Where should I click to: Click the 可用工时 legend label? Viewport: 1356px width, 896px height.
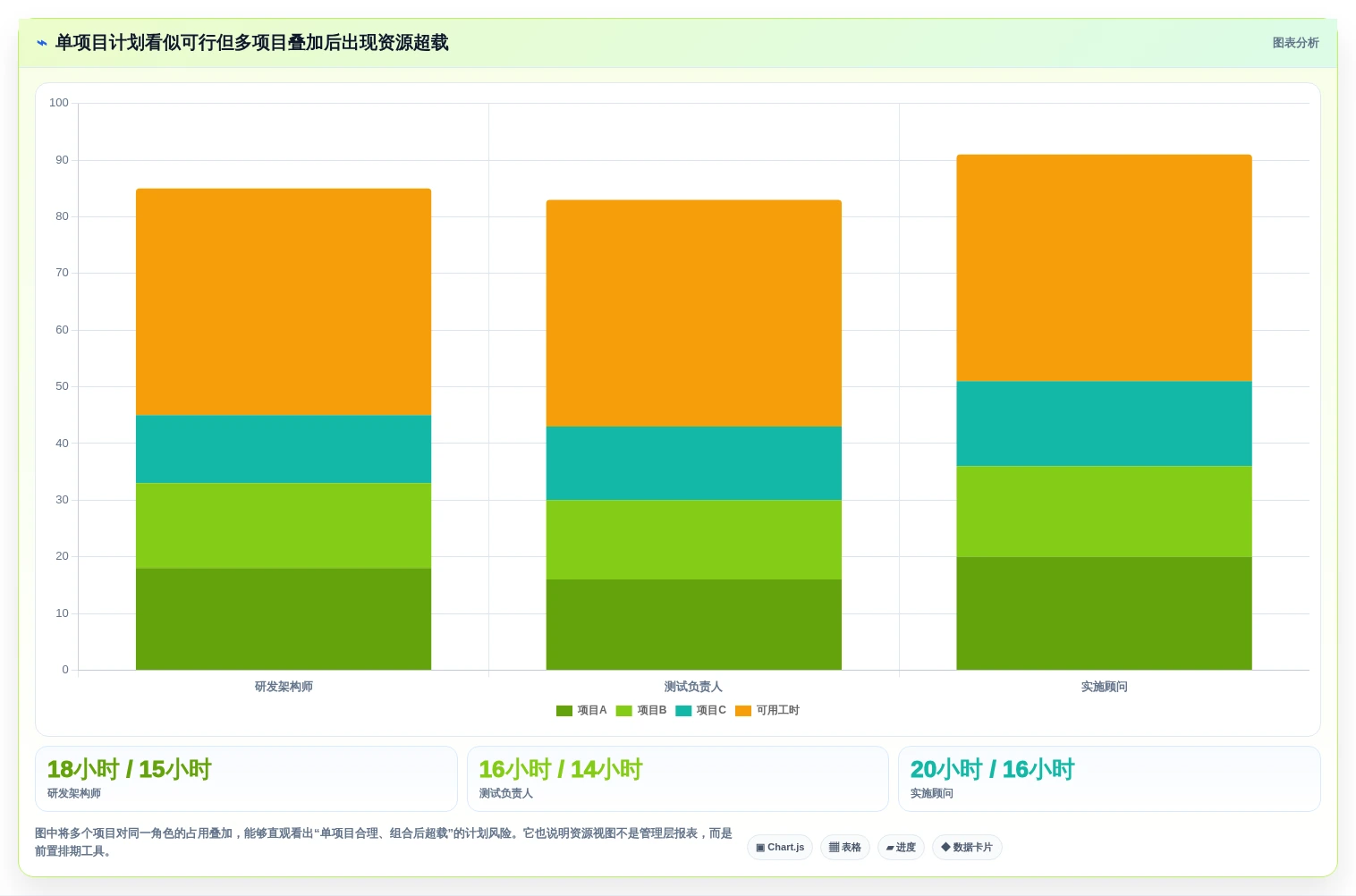(x=778, y=711)
